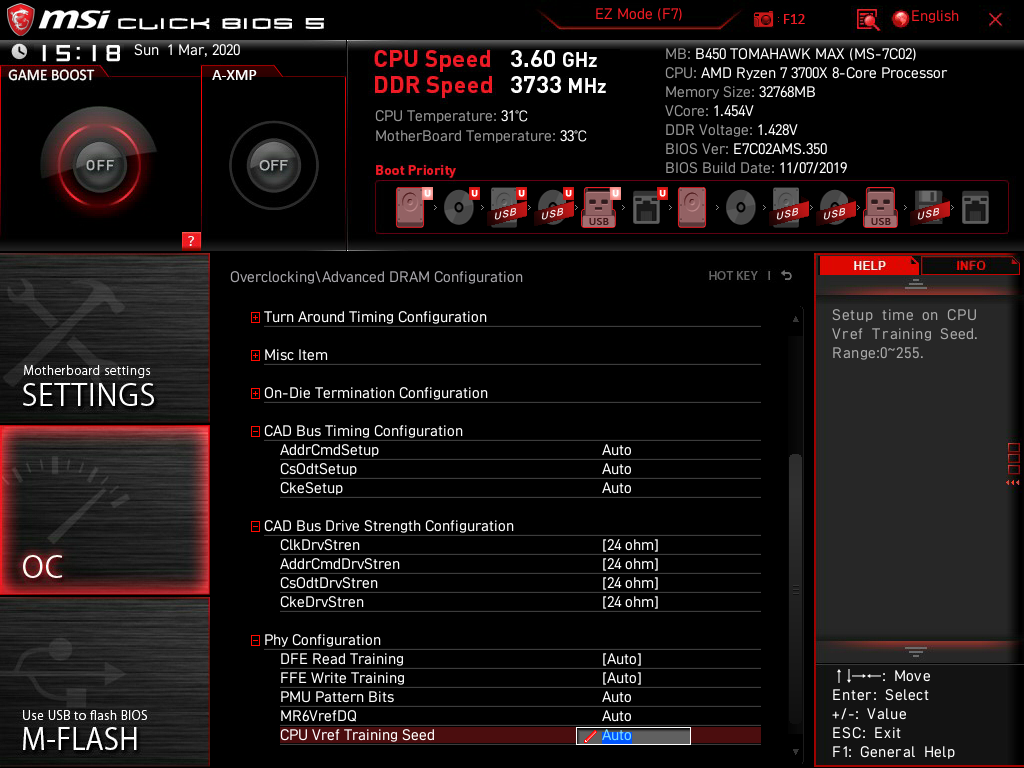Open the CkeDrvStren [24 ohm] dropdown
Screen dimensions: 1024x768
tap(630, 601)
